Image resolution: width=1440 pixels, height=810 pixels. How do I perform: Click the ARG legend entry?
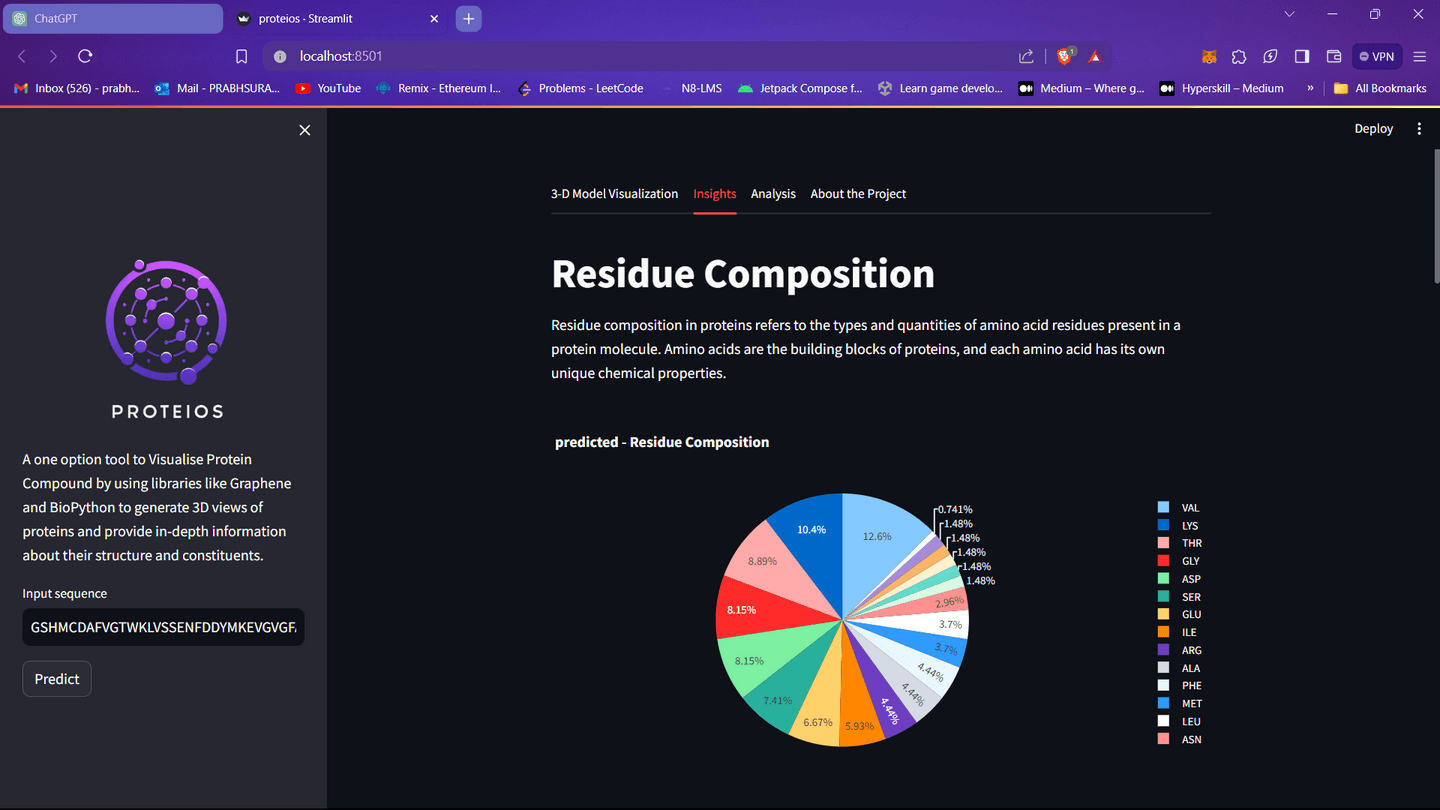click(x=1179, y=650)
